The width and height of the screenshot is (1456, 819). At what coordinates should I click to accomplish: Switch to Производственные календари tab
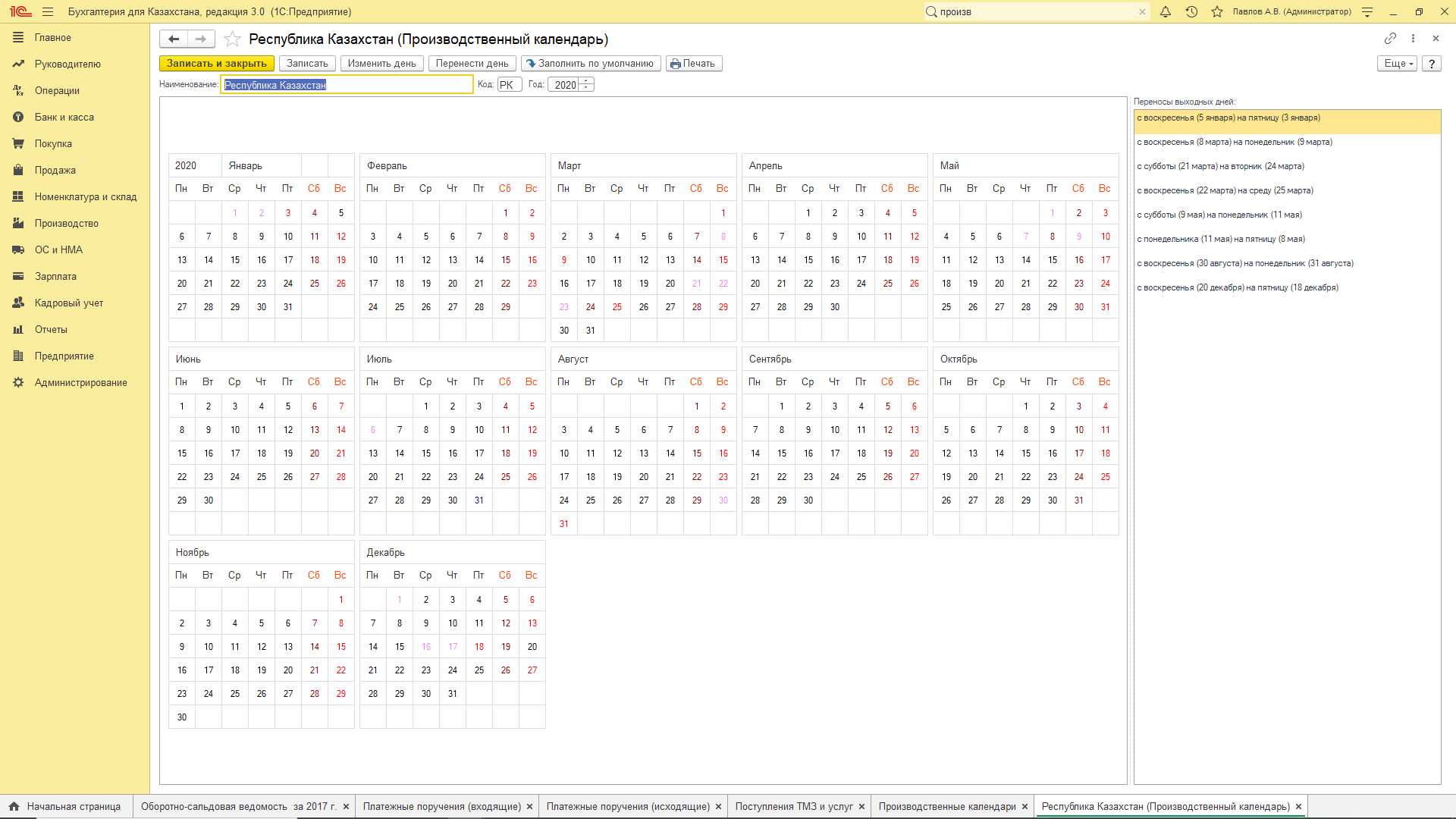946,807
